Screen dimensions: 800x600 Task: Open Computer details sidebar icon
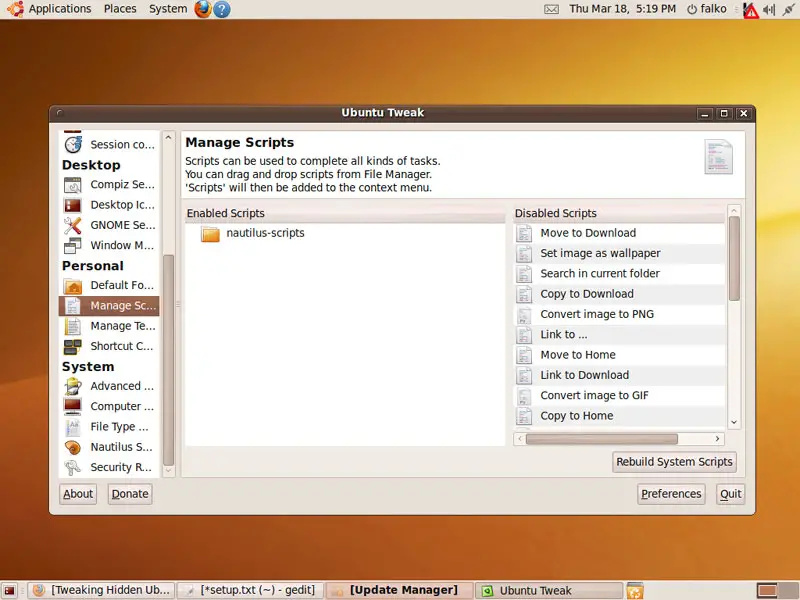click(x=73, y=407)
